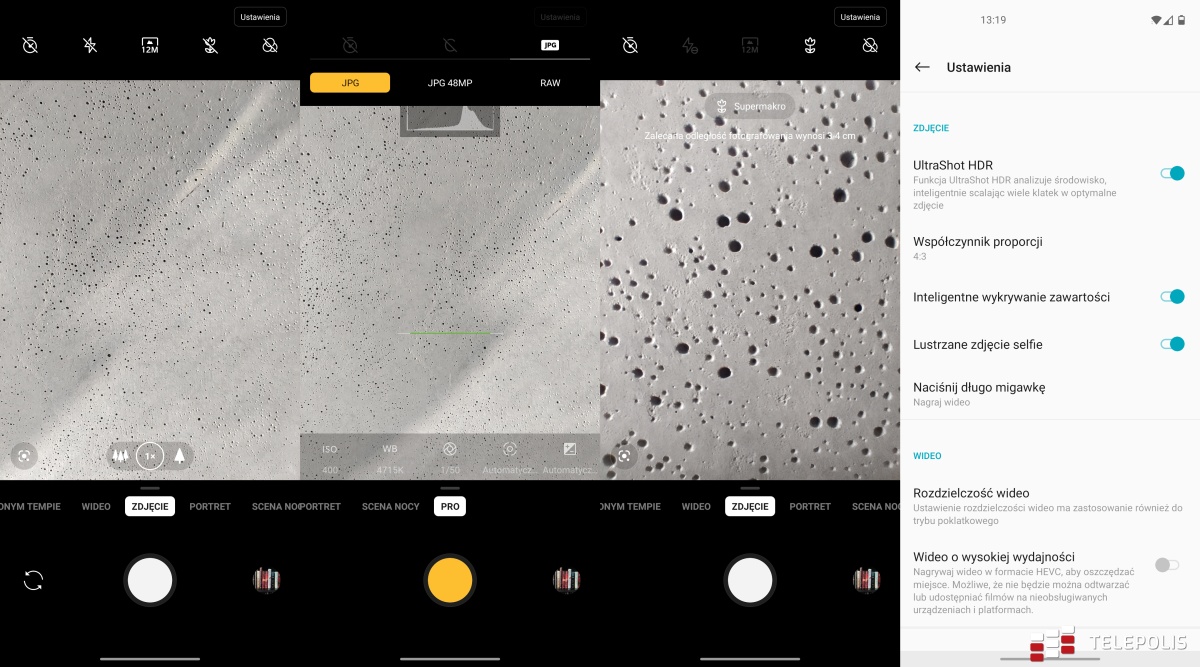Screen dimensions: 1200x667
Task: Tap the highlighted PRO mode label
Action: coord(450,506)
